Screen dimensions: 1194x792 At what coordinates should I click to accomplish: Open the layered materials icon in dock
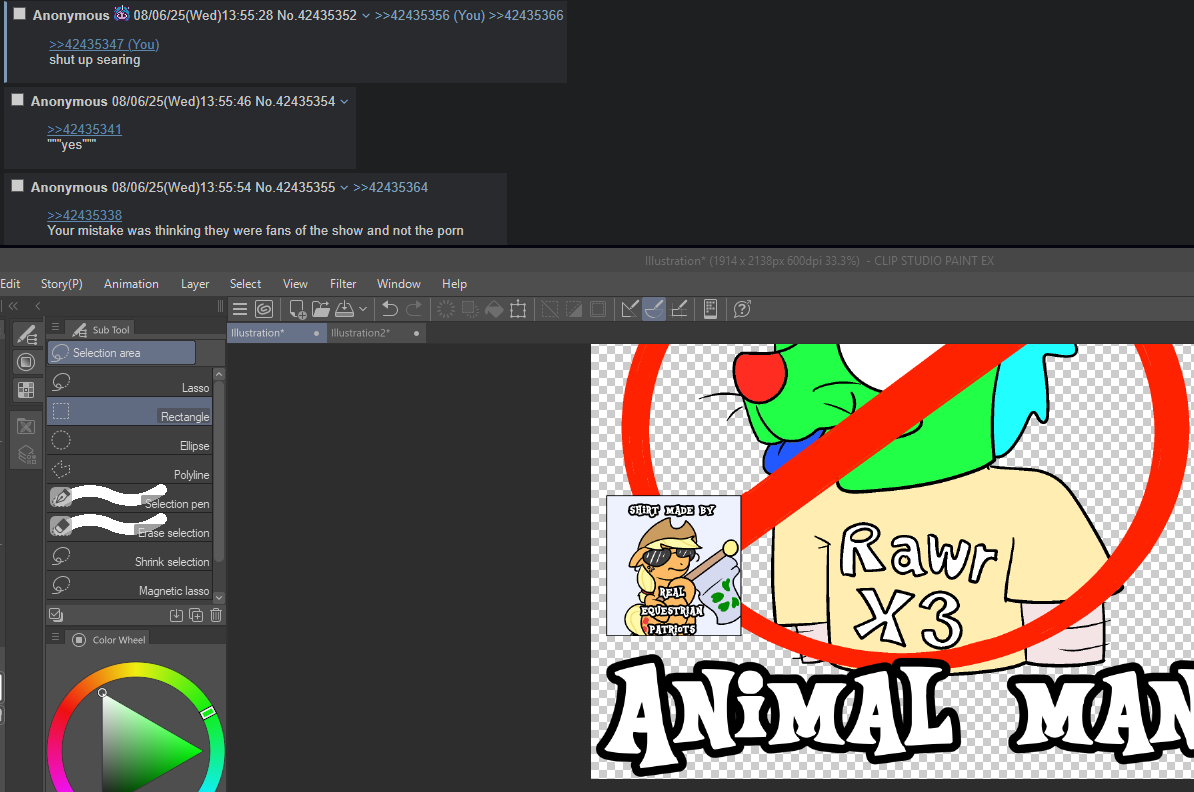click(27, 455)
